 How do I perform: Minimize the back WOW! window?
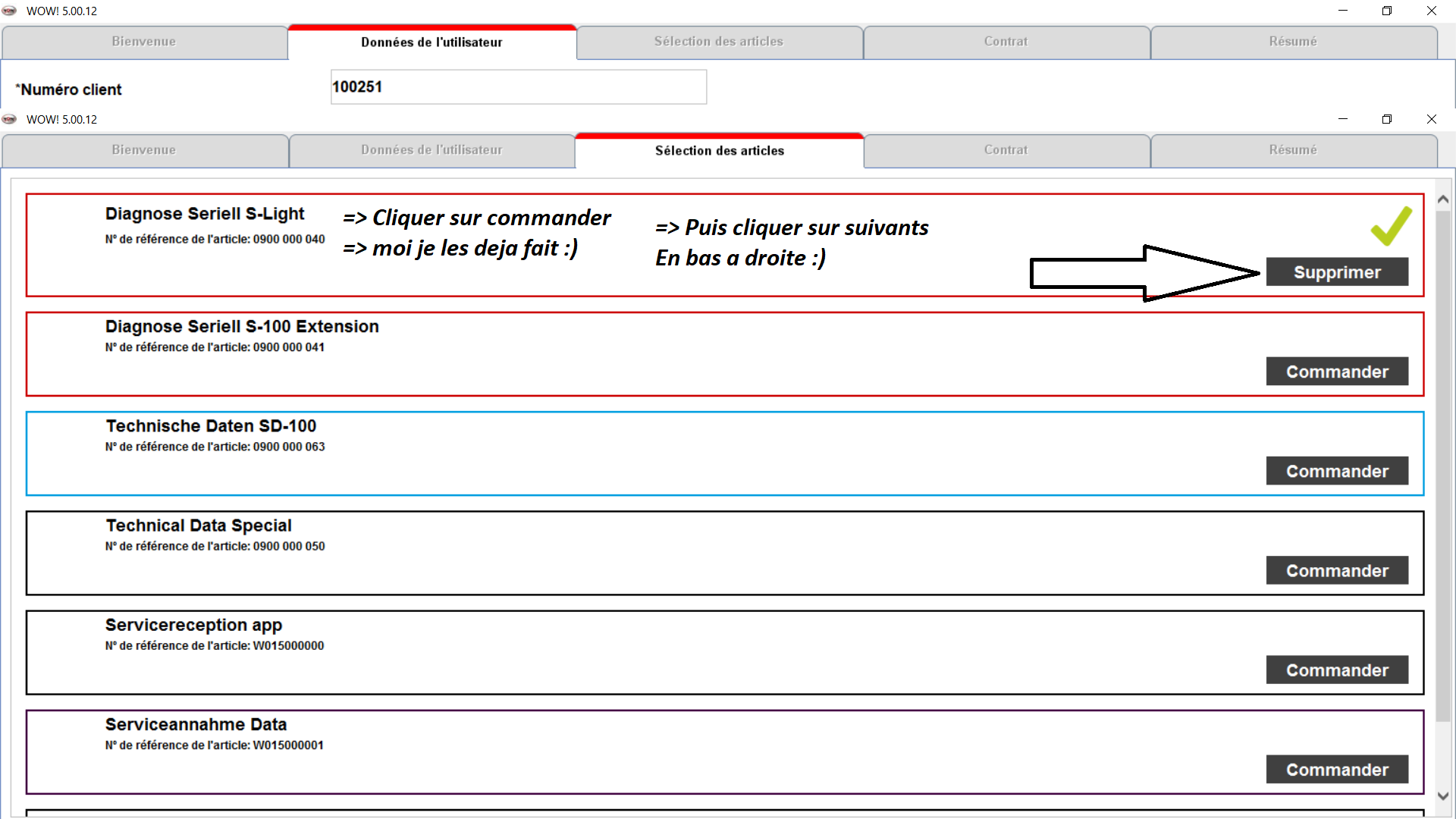pos(1342,11)
